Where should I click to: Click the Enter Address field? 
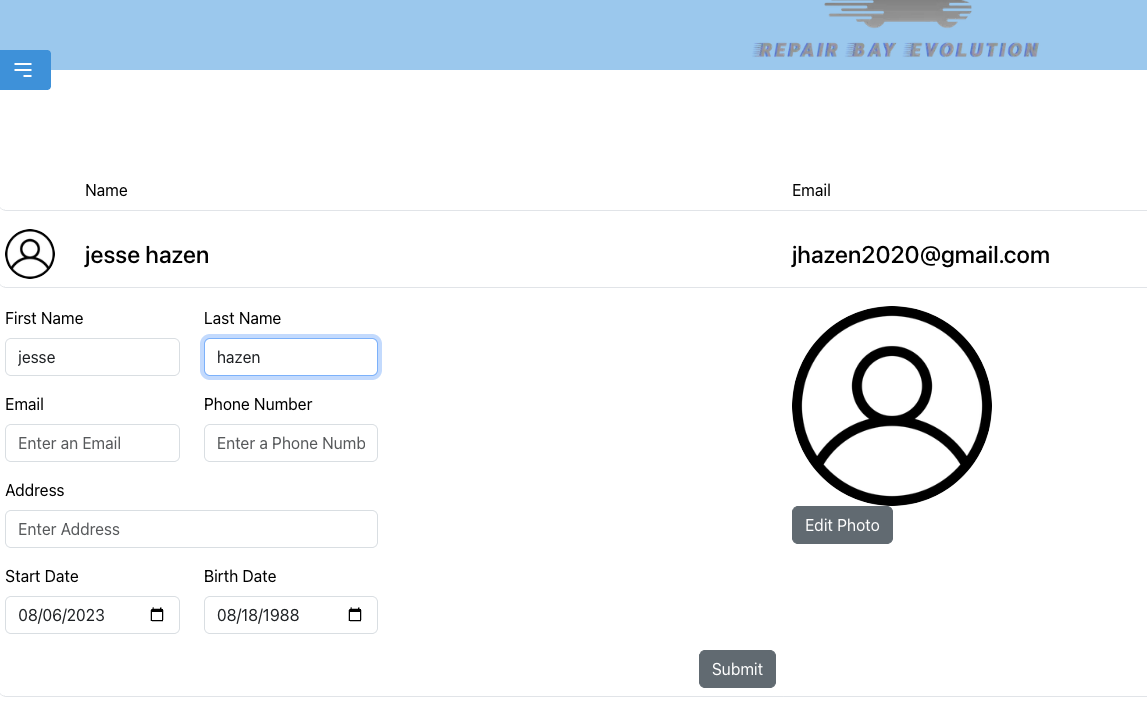point(191,529)
